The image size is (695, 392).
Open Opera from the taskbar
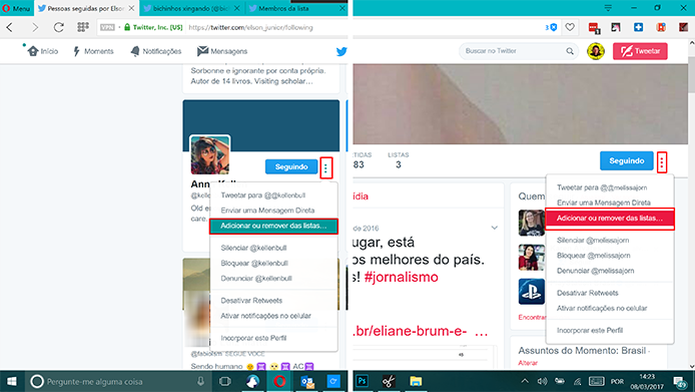coord(279,381)
